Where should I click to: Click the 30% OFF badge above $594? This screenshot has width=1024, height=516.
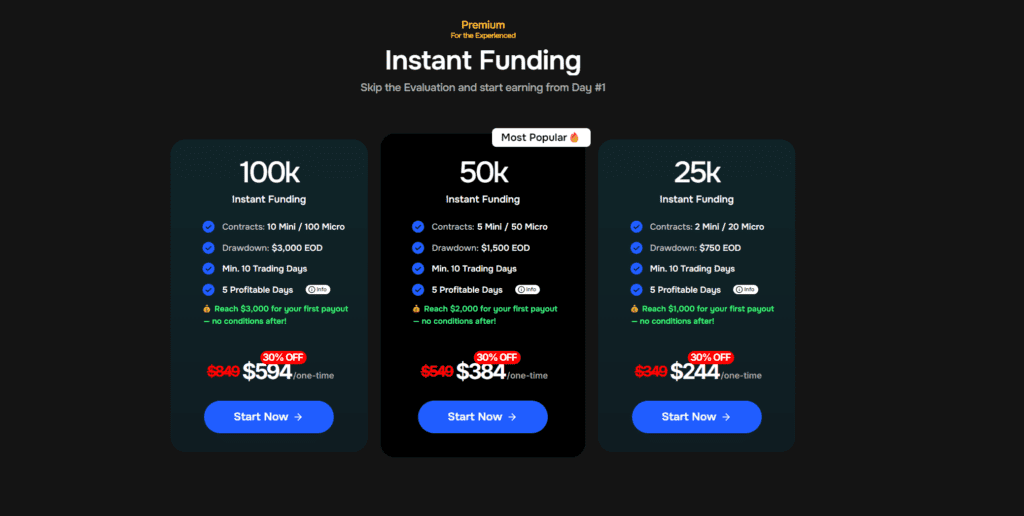coord(283,357)
